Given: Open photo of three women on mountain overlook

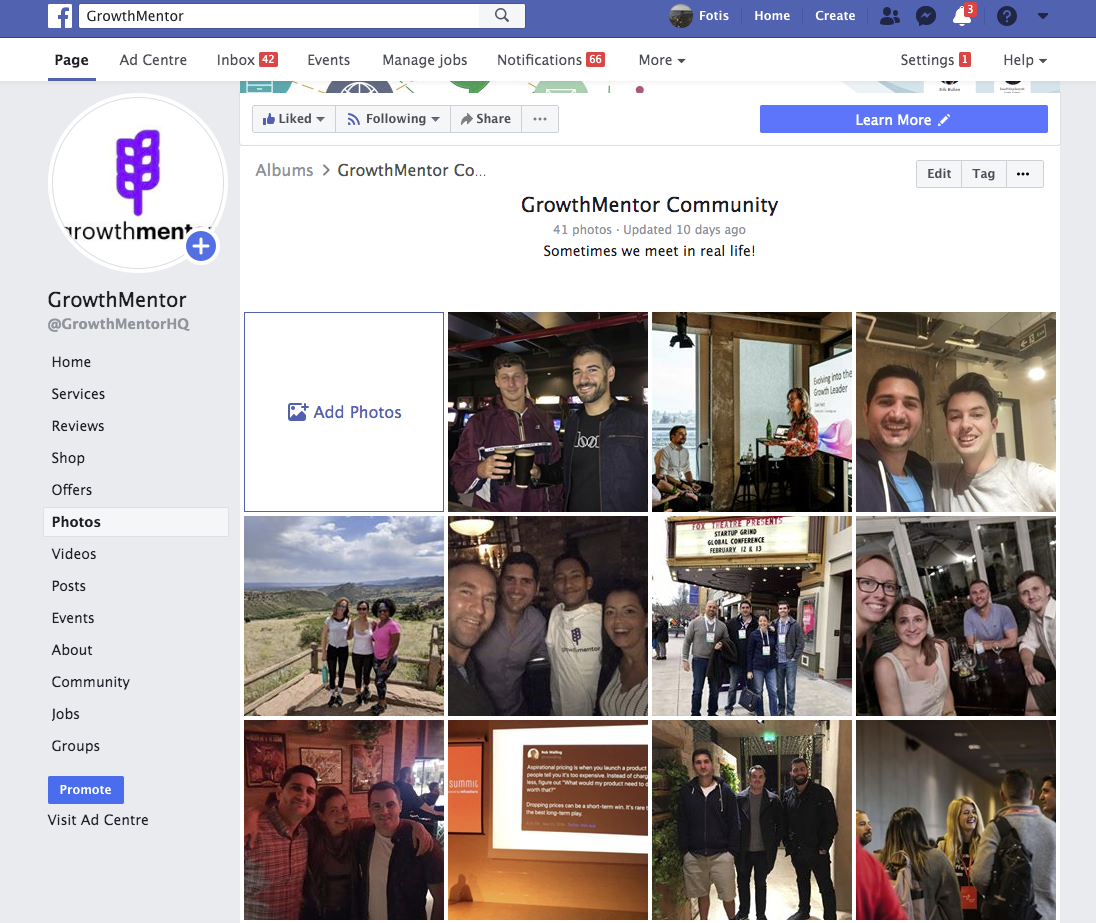Looking at the screenshot, I should point(344,616).
